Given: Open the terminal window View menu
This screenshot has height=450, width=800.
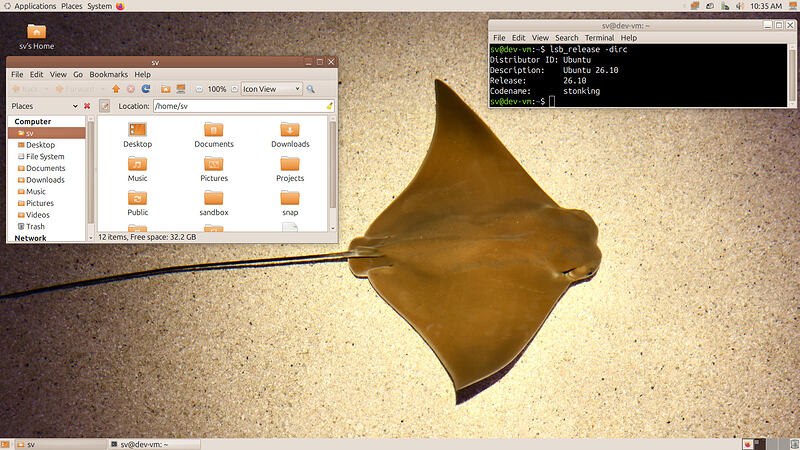Looking at the screenshot, I should click(x=540, y=38).
